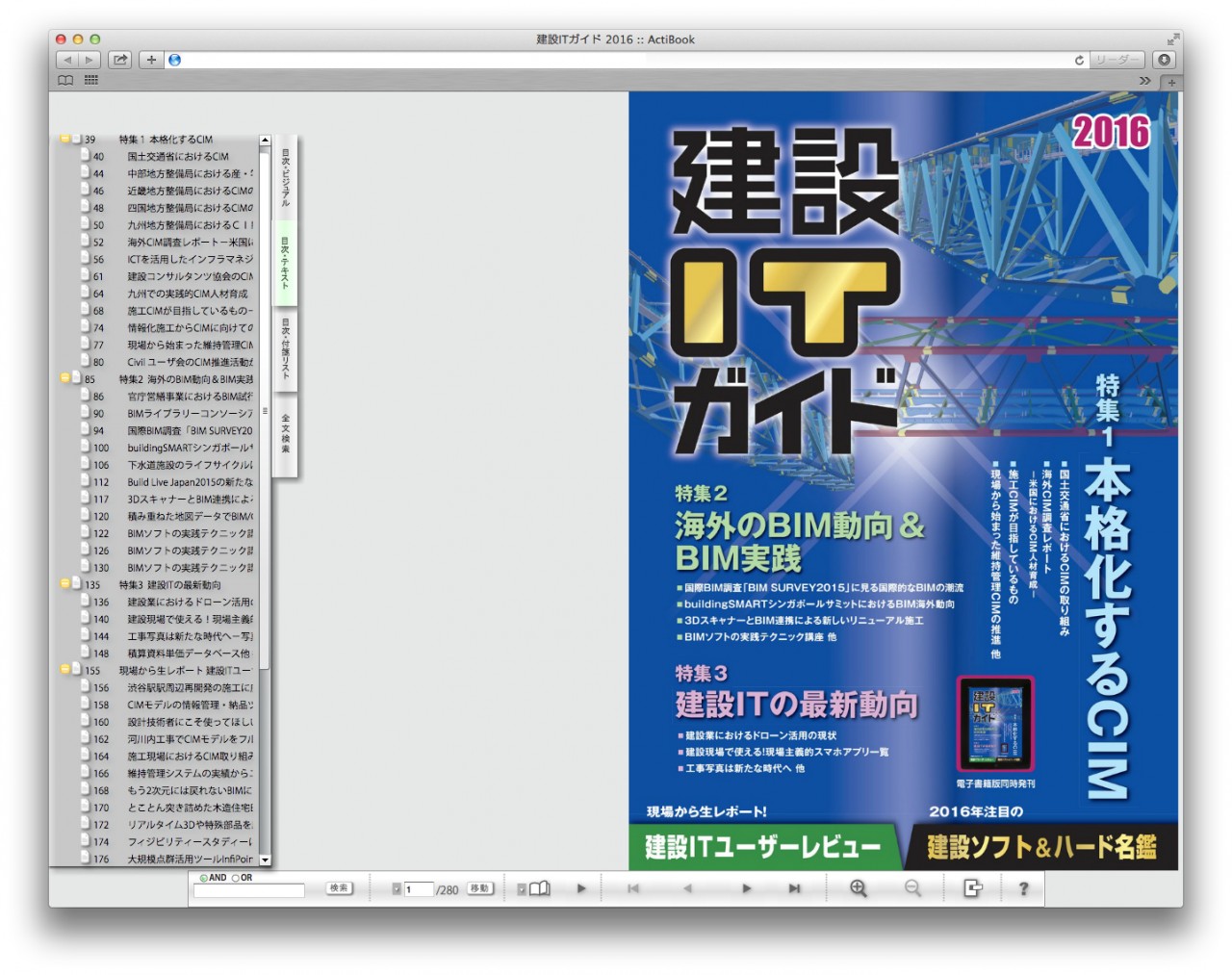Jump to the last page using skip-forward icon

[794, 888]
